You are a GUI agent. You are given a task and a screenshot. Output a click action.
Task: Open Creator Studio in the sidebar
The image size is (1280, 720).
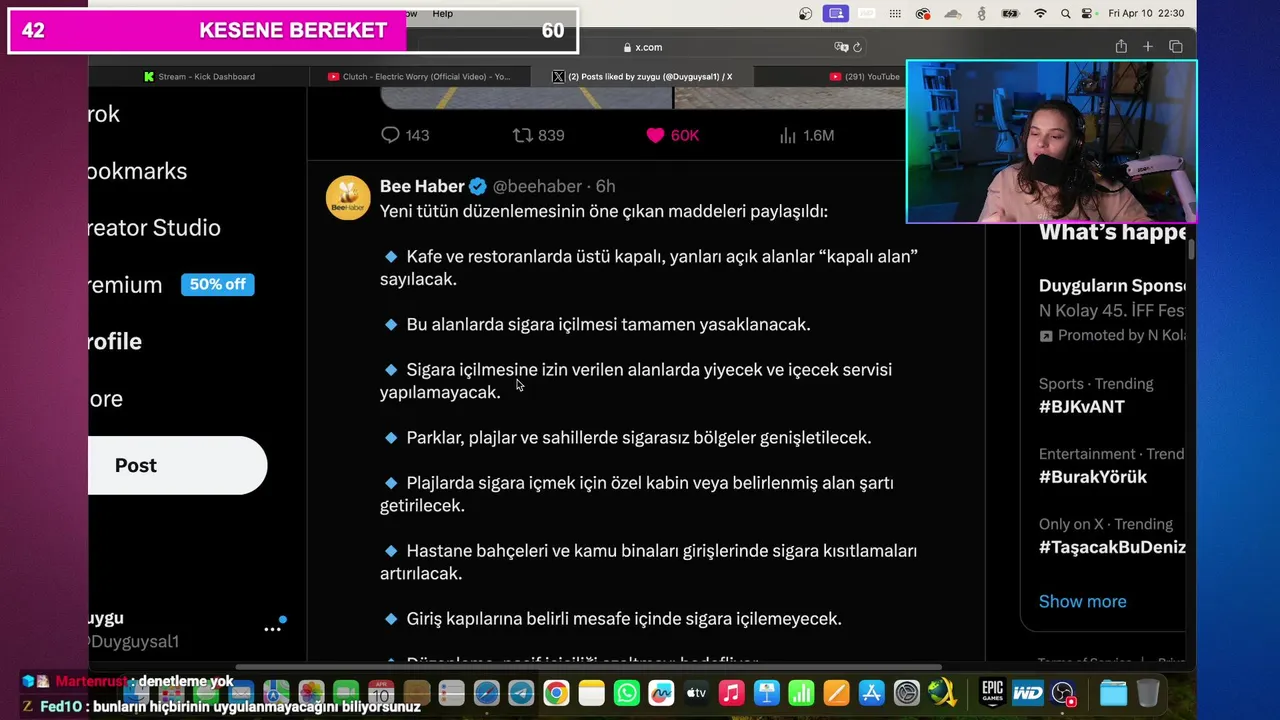tap(154, 228)
